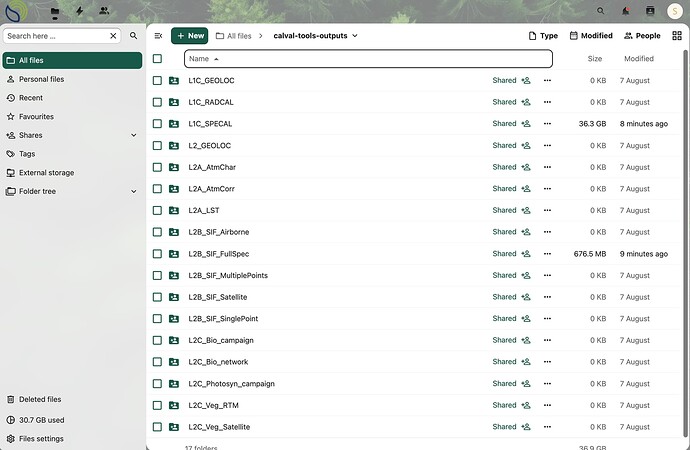Open the share icon for L1C_SPECAL
This screenshot has height=450, width=690.
(526, 124)
